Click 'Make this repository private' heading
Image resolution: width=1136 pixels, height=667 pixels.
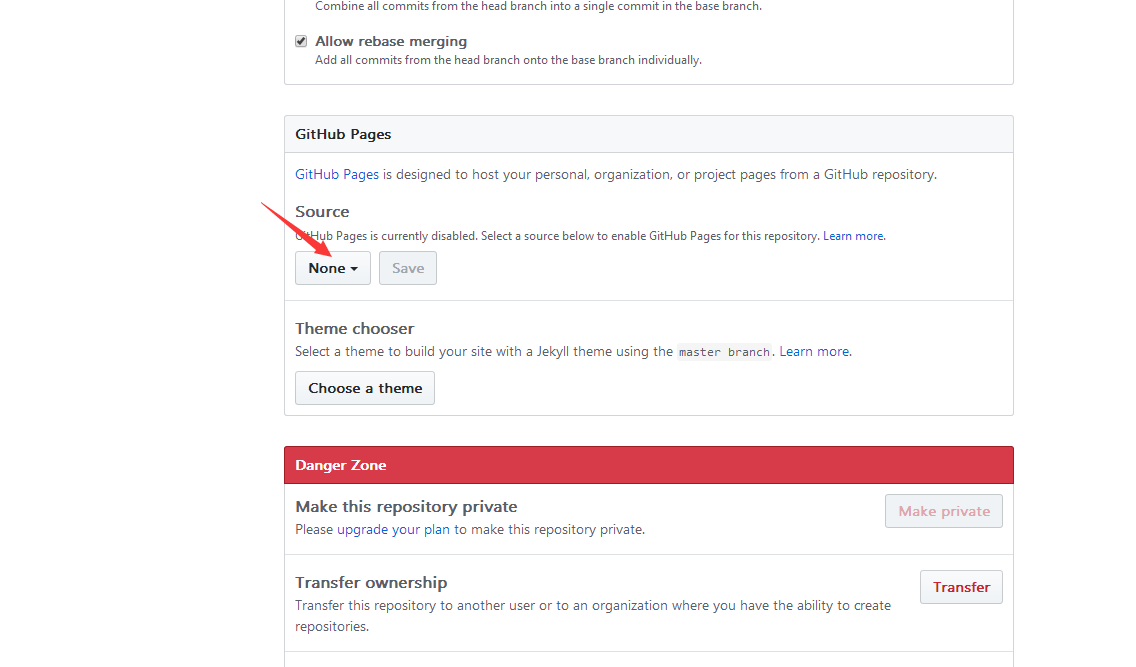coord(406,507)
